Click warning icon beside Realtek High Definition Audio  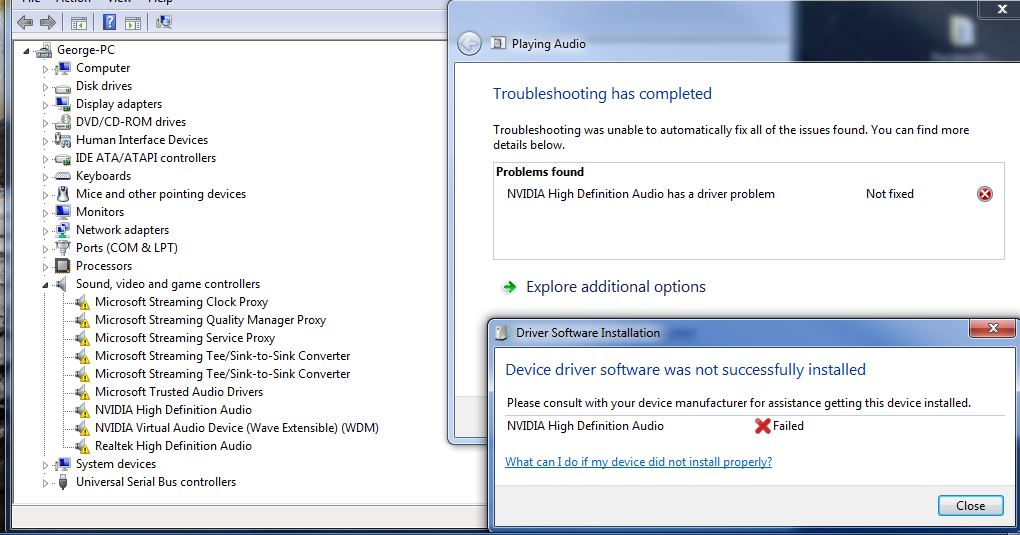(83, 446)
